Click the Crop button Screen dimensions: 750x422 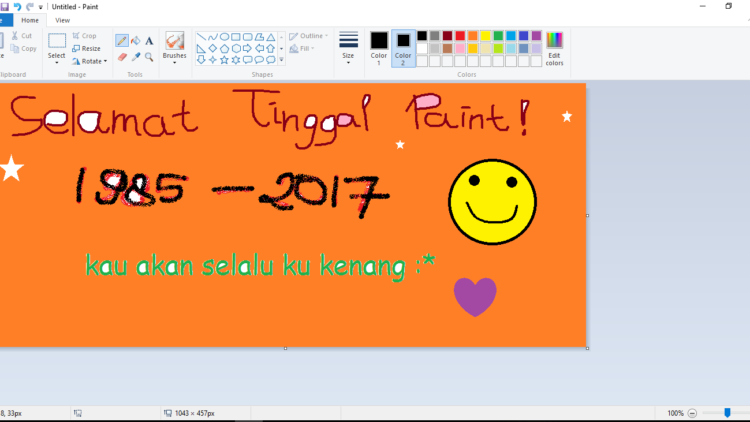(84, 36)
